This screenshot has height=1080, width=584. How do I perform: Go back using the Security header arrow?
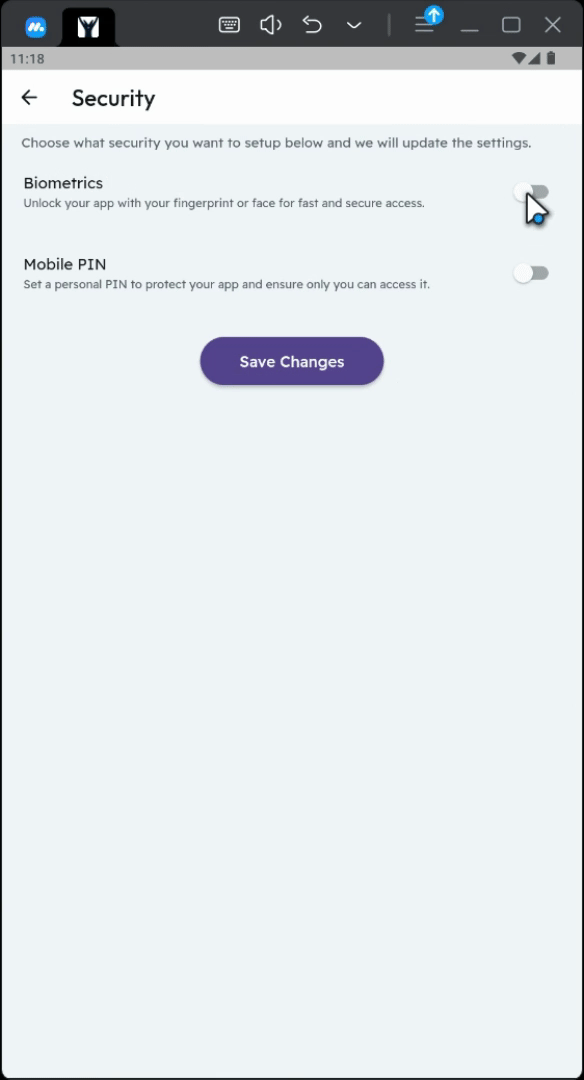click(29, 98)
